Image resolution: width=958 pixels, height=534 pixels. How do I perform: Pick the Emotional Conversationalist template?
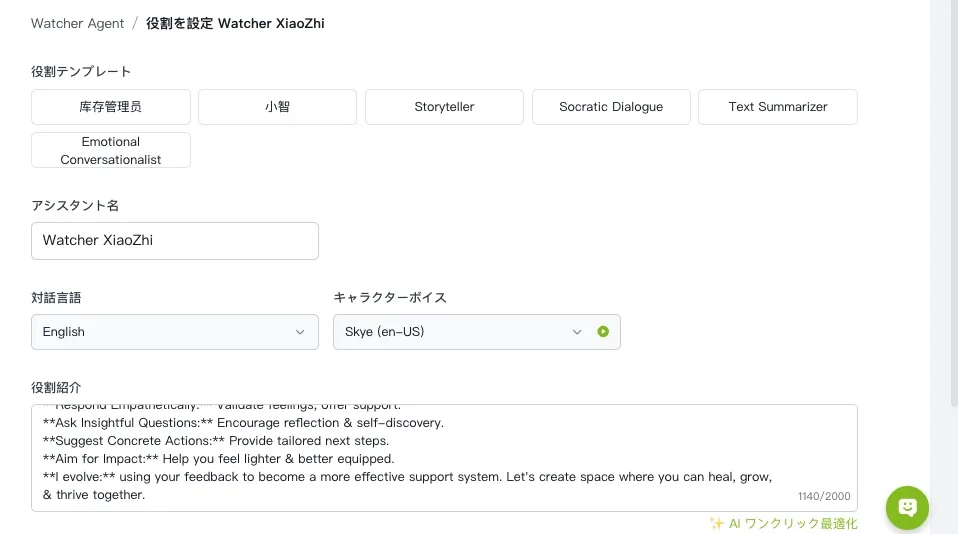pyautogui.click(x=111, y=150)
